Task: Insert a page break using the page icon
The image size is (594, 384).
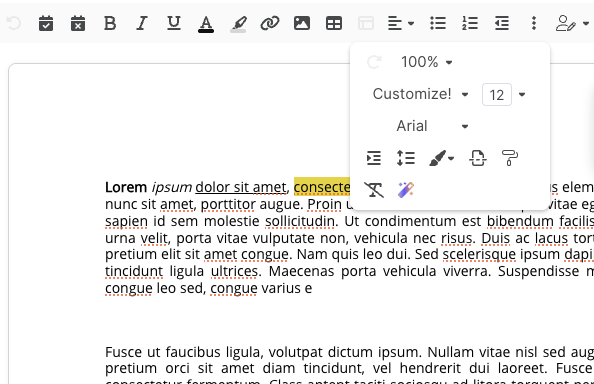Action: pyautogui.click(x=478, y=158)
